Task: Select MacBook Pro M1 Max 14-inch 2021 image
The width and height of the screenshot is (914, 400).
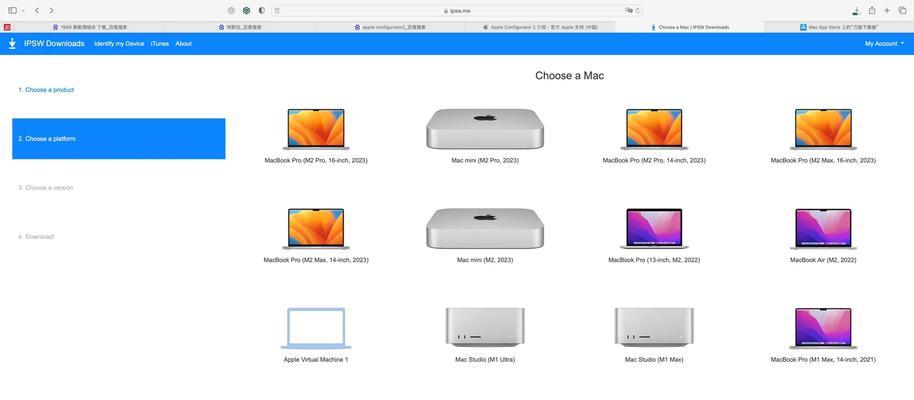Action: pos(823,328)
